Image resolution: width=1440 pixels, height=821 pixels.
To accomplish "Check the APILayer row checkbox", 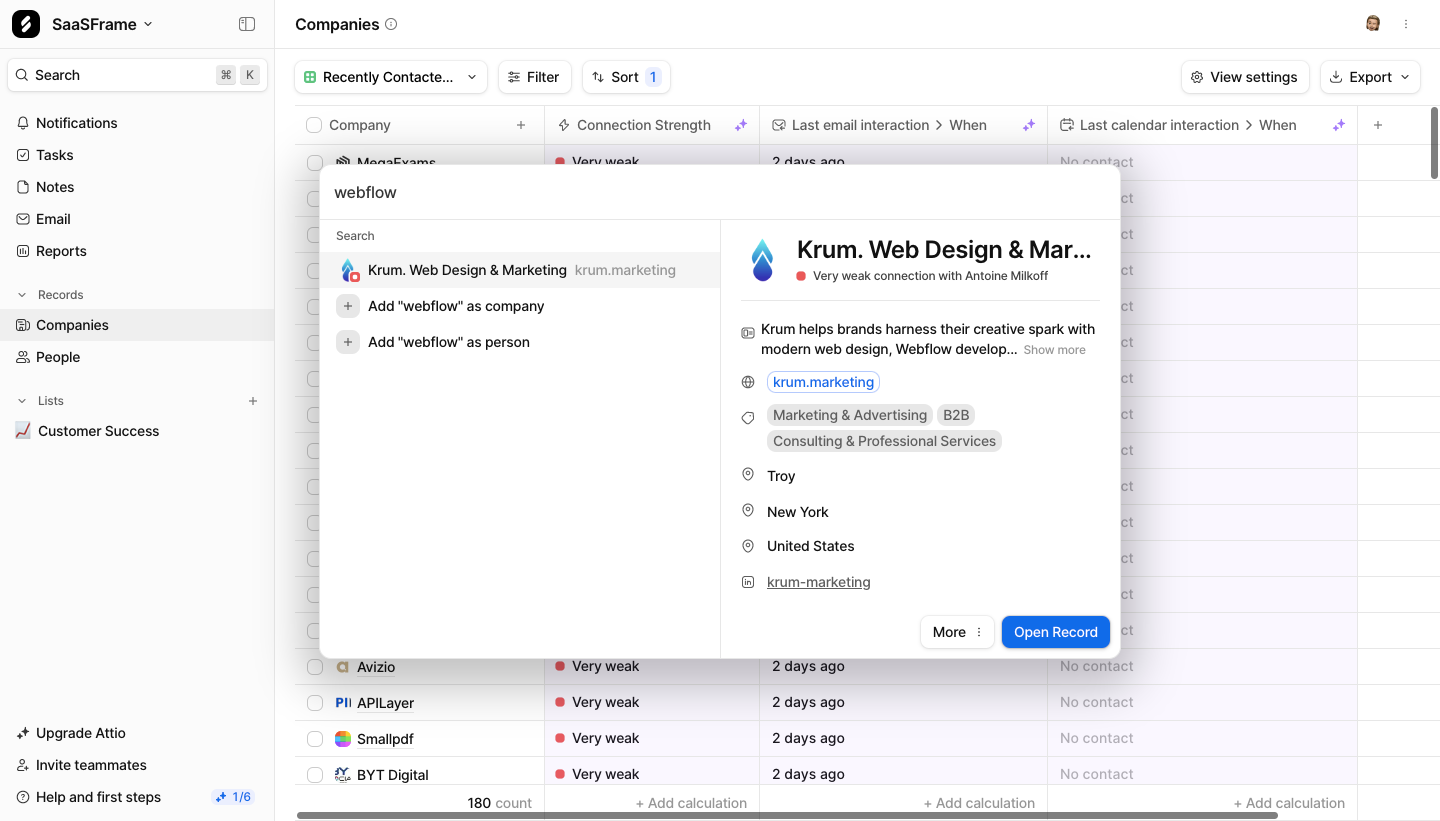I will click(315, 703).
